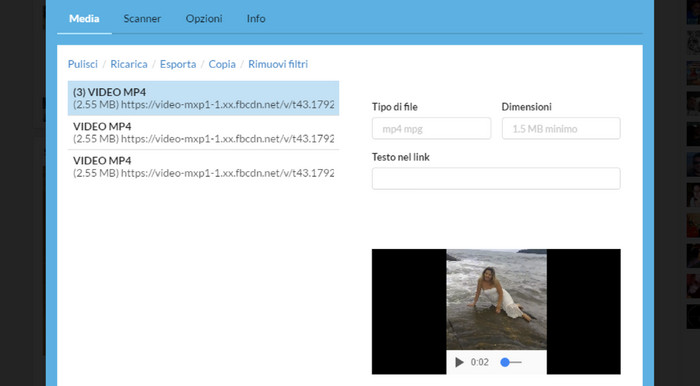Screen dimensions: 700x386
Task: Click the Ricarica link
Action: click(x=129, y=64)
